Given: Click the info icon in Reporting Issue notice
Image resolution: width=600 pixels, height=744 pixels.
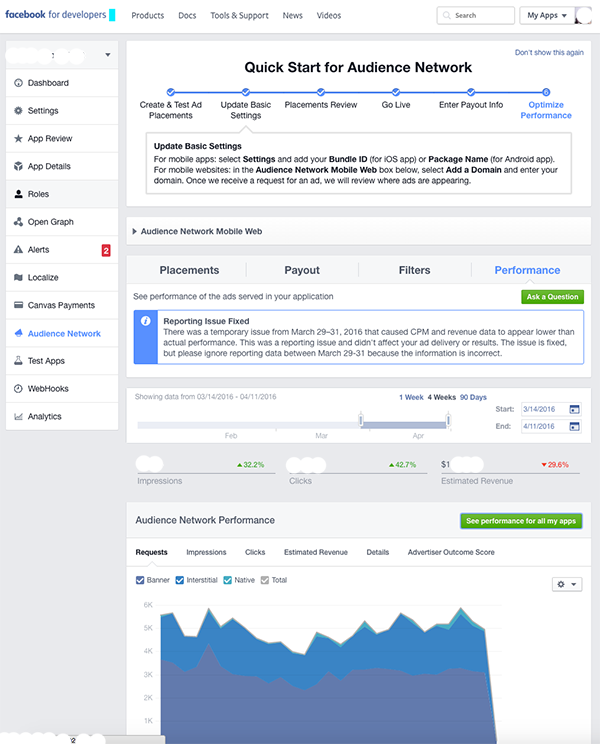Looking at the screenshot, I should [146, 321].
